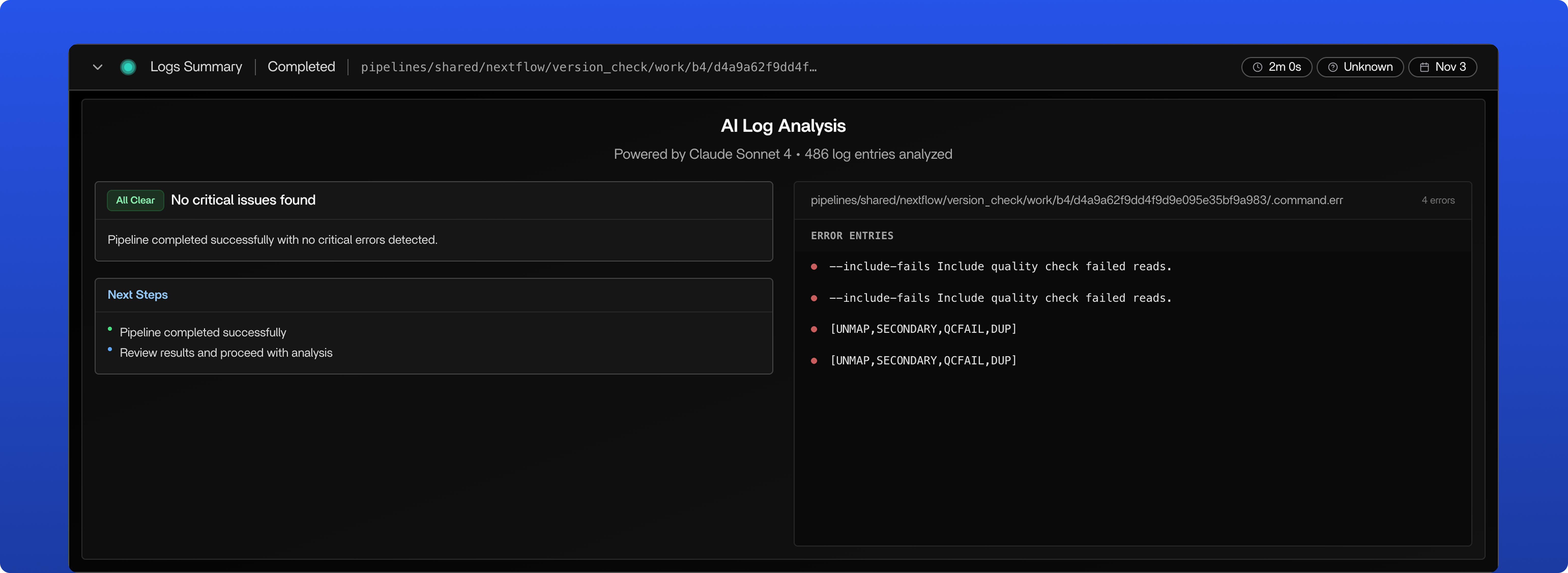Expand the Next Steps section header
This screenshot has width=1568, height=573.
click(138, 295)
